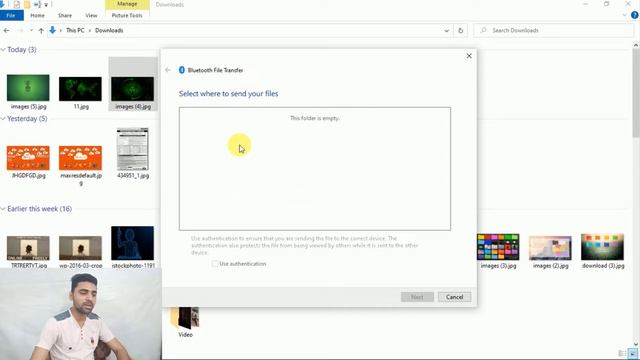Select 434951_1.jpg document thumbnail
Screen dimensions: 640x360
click(x=133, y=149)
